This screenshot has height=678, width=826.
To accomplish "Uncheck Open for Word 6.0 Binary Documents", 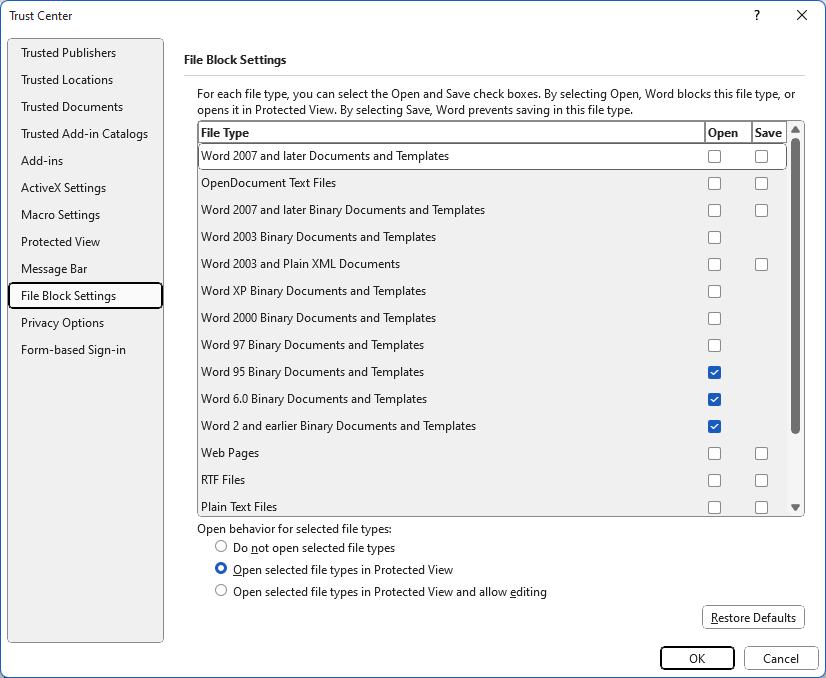I will click(714, 399).
